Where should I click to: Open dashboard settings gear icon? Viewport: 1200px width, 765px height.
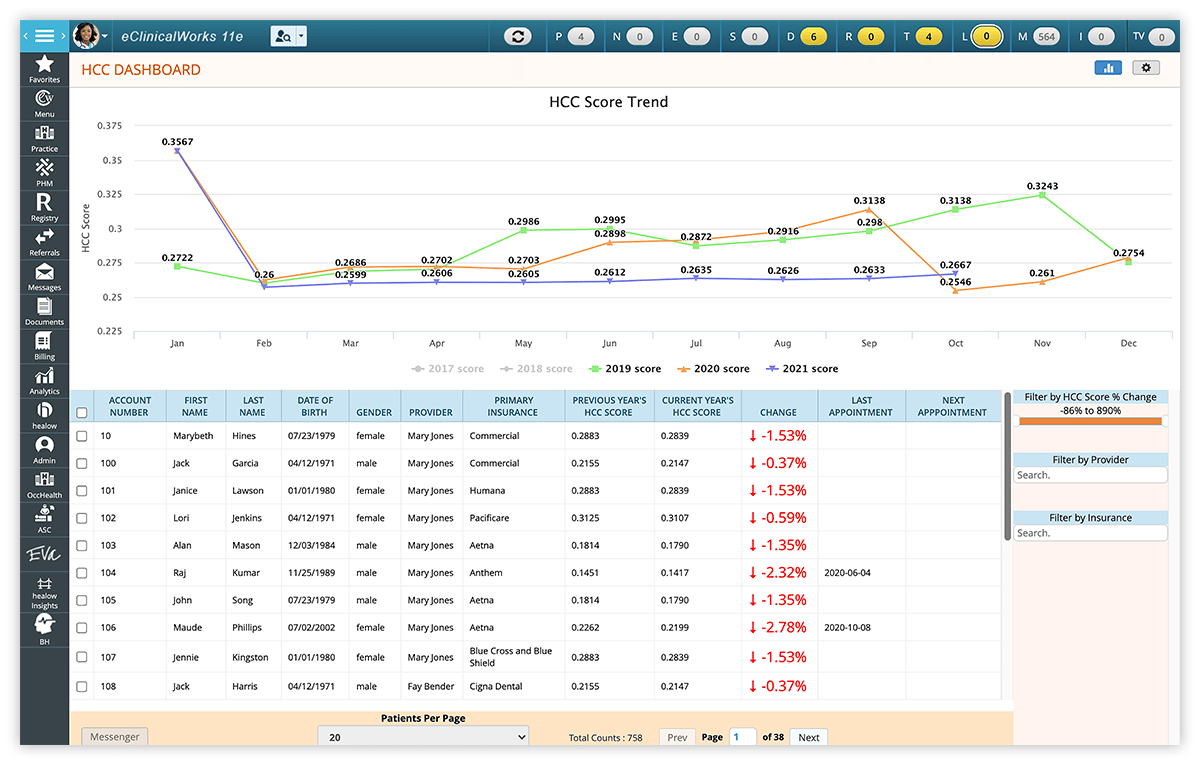click(x=1146, y=68)
